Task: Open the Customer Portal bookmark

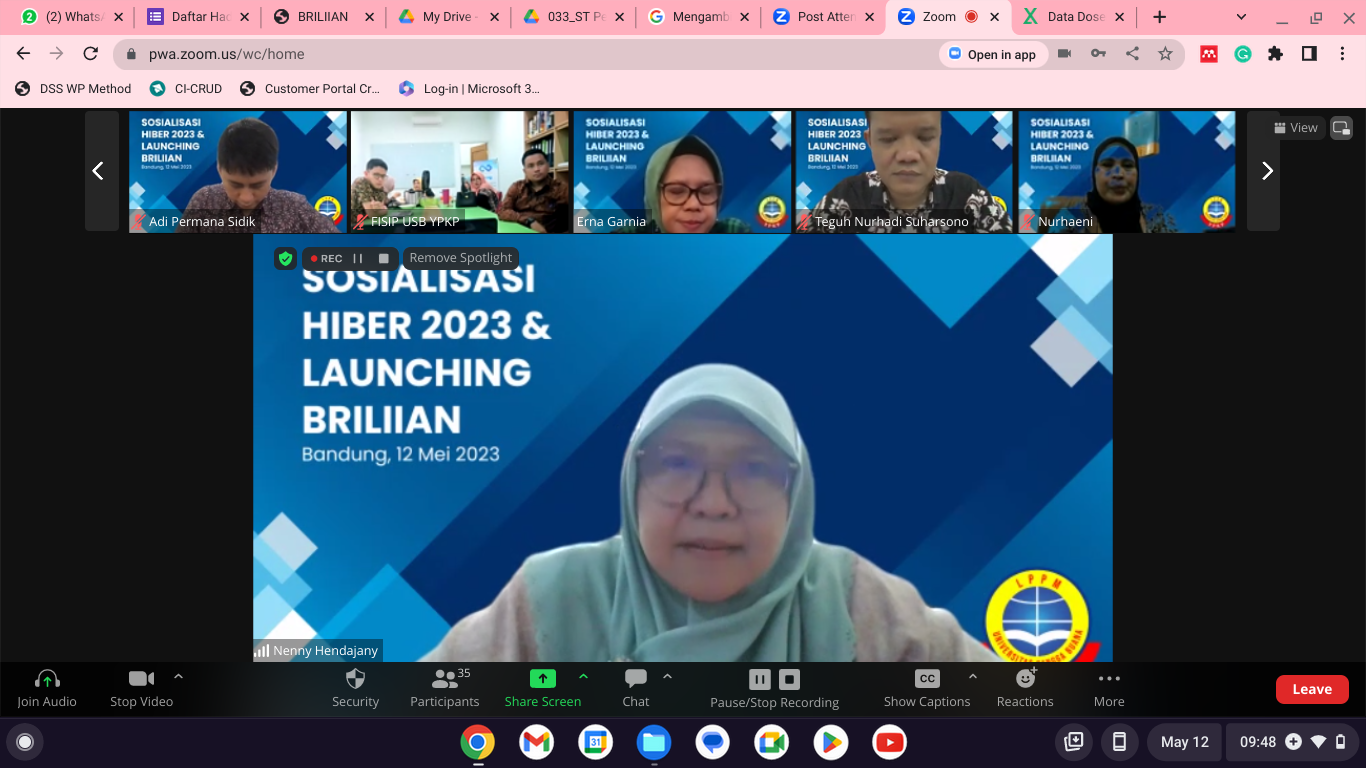Action: coord(310,89)
